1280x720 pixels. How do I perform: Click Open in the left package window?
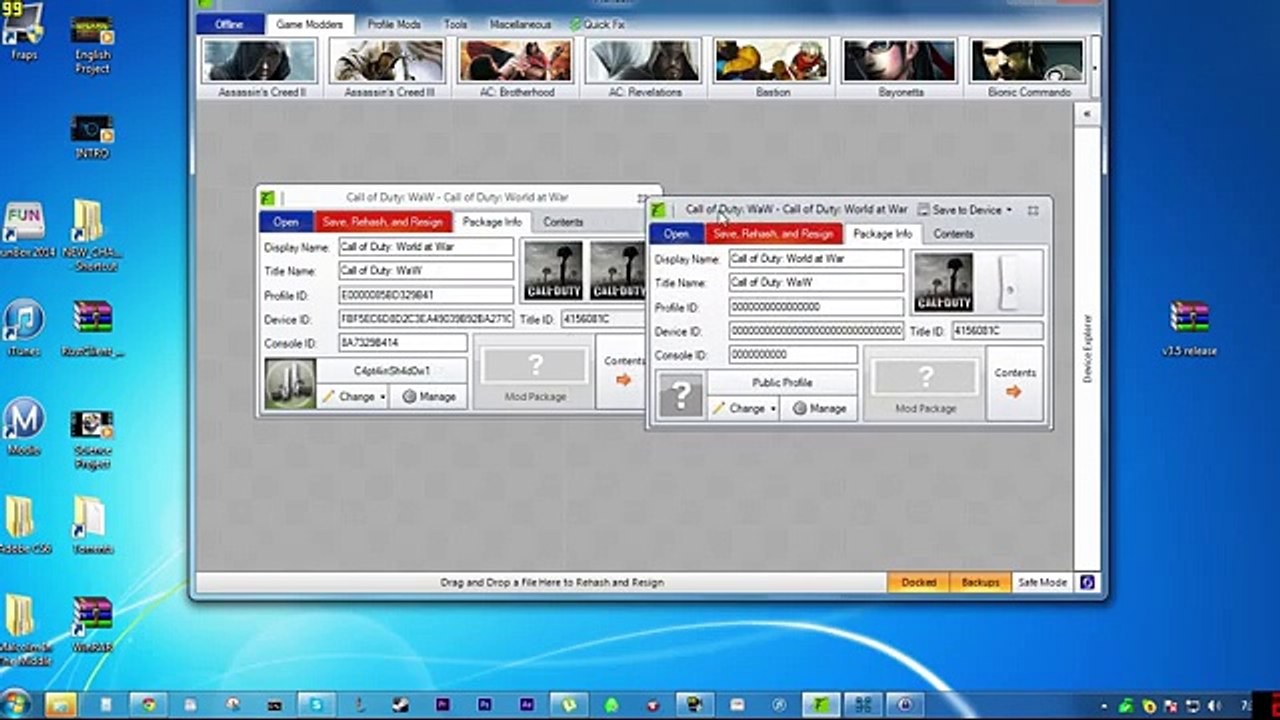(x=286, y=222)
